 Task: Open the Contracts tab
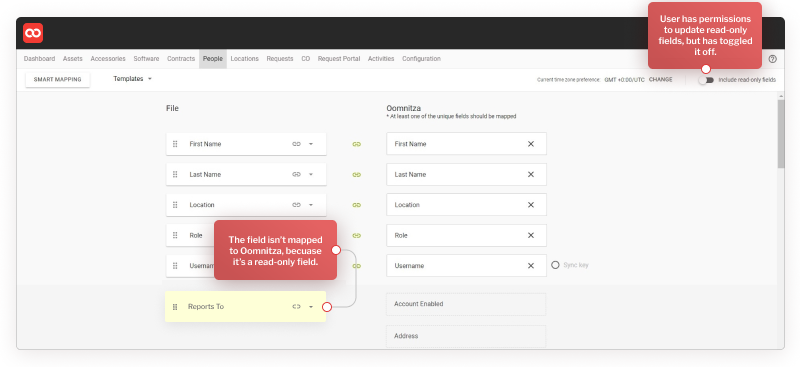click(x=181, y=59)
